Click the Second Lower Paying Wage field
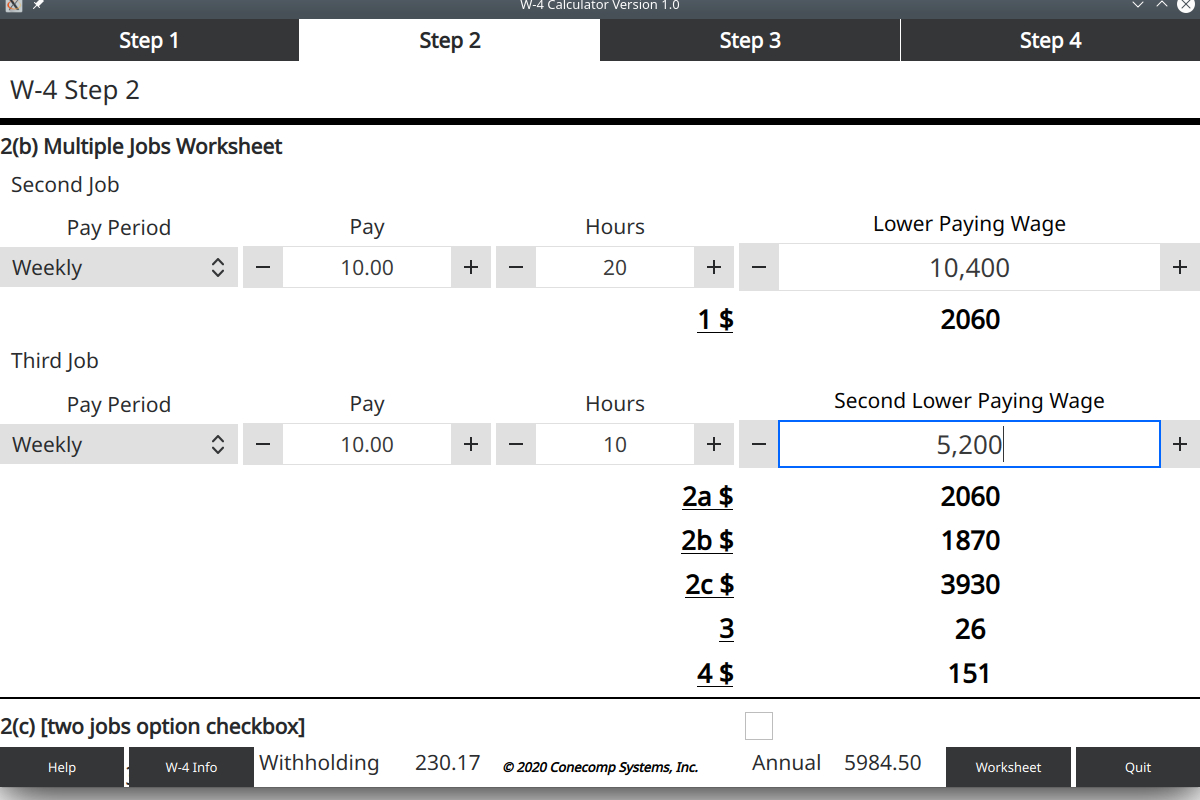The height and width of the screenshot is (800, 1200). coord(968,445)
